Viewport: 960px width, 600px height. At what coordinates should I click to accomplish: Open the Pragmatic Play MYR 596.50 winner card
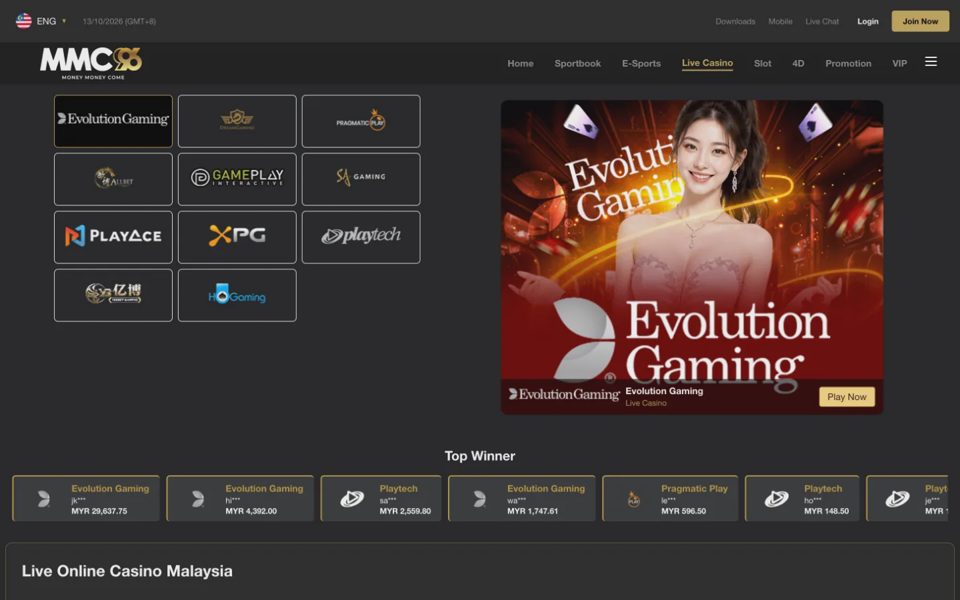670,498
